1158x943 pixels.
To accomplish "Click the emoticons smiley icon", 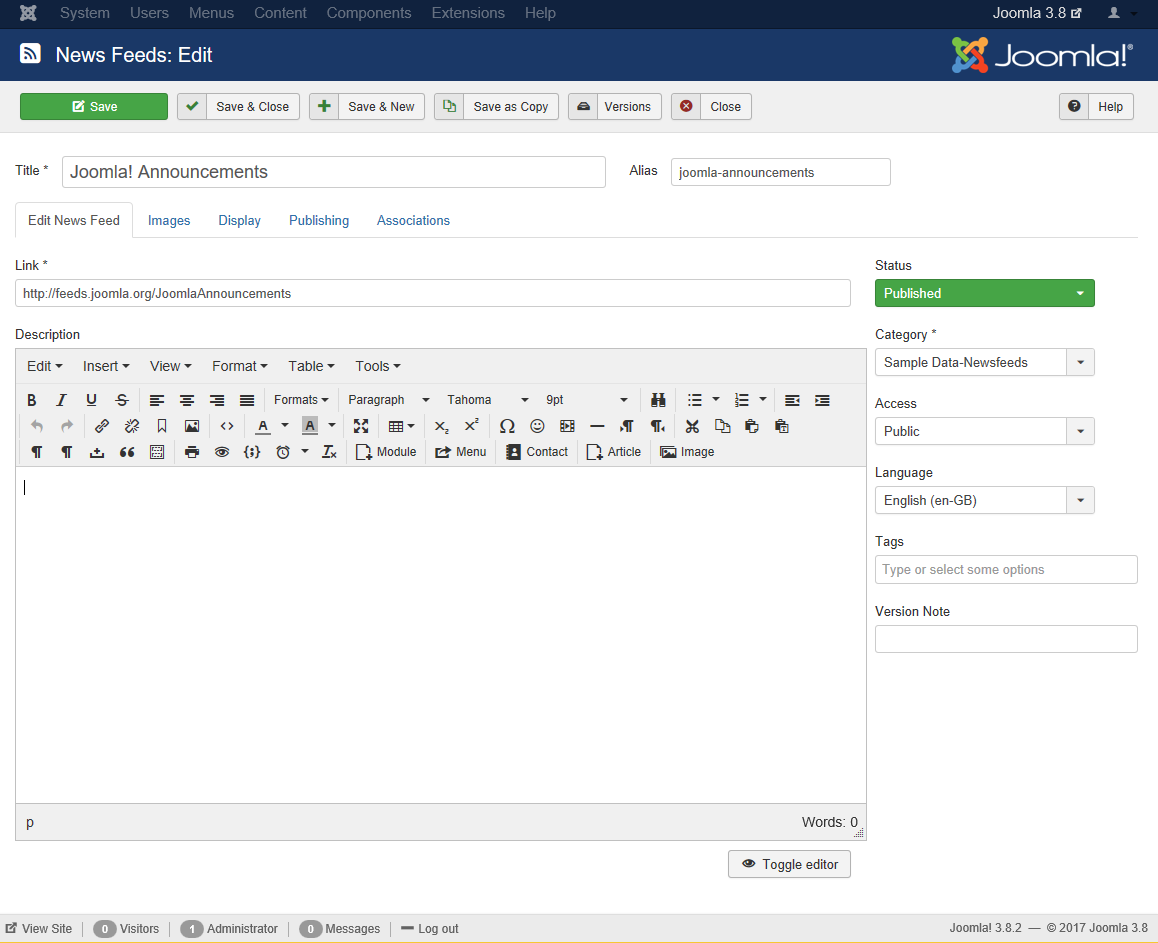I will (x=537, y=426).
